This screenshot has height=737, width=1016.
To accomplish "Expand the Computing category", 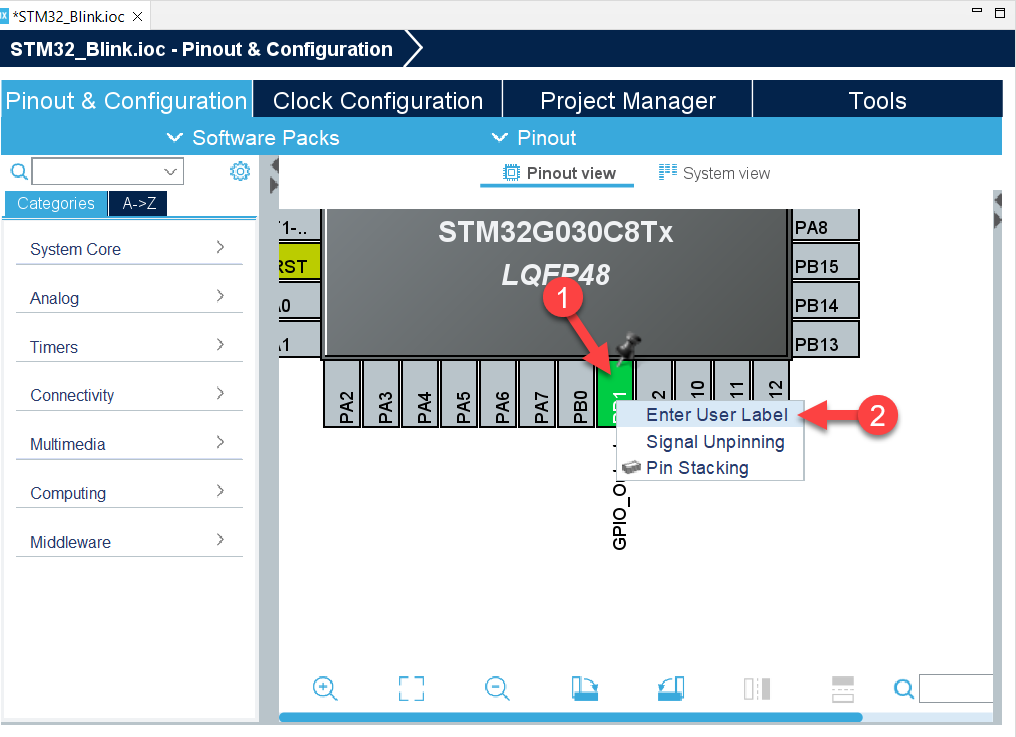I will point(129,493).
